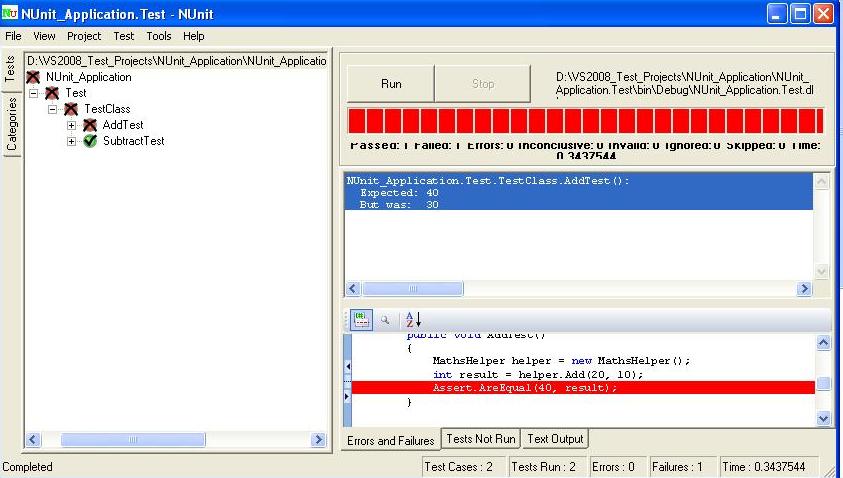Click the error list horizontal scrollbar thumb
The image size is (843, 478).
pos(412,289)
